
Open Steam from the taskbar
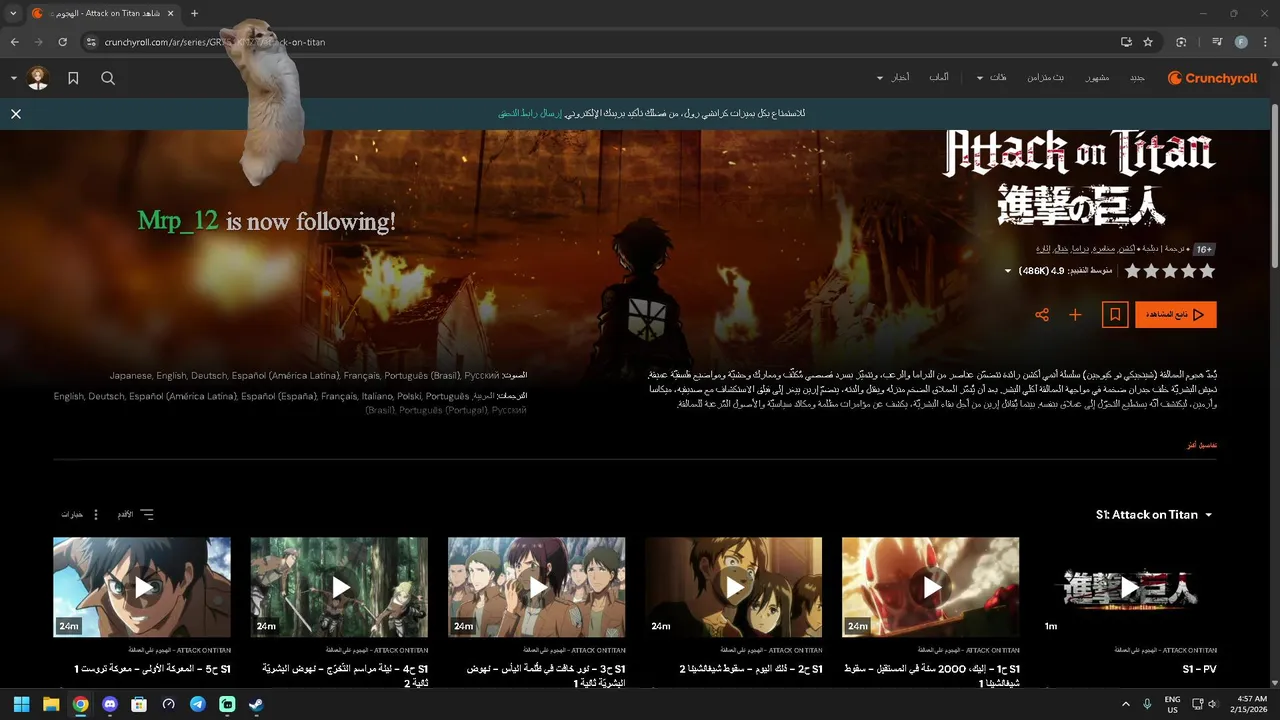click(257, 704)
